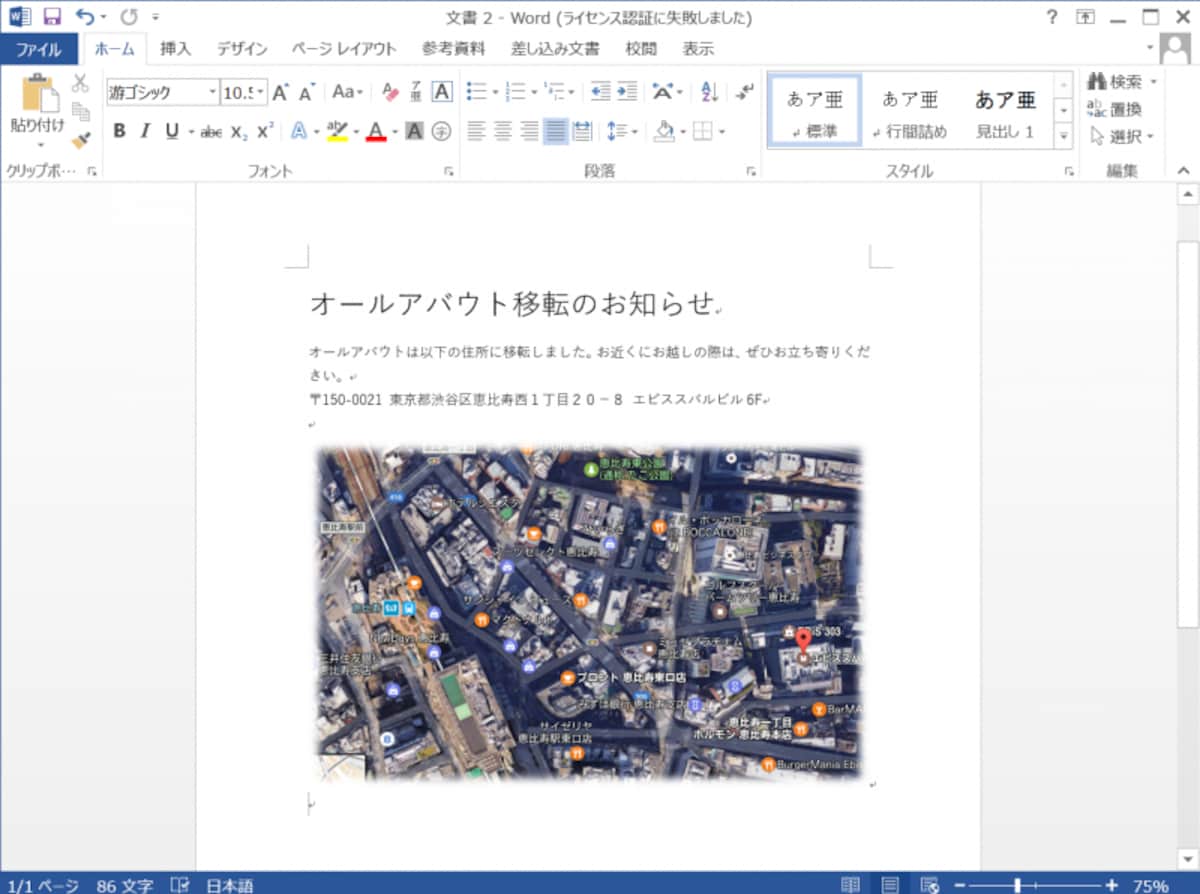Image resolution: width=1200 pixels, height=894 pixels.
Task: Apply the 行間詰め style
Action: pyautogui.click(x=909, y=111)
